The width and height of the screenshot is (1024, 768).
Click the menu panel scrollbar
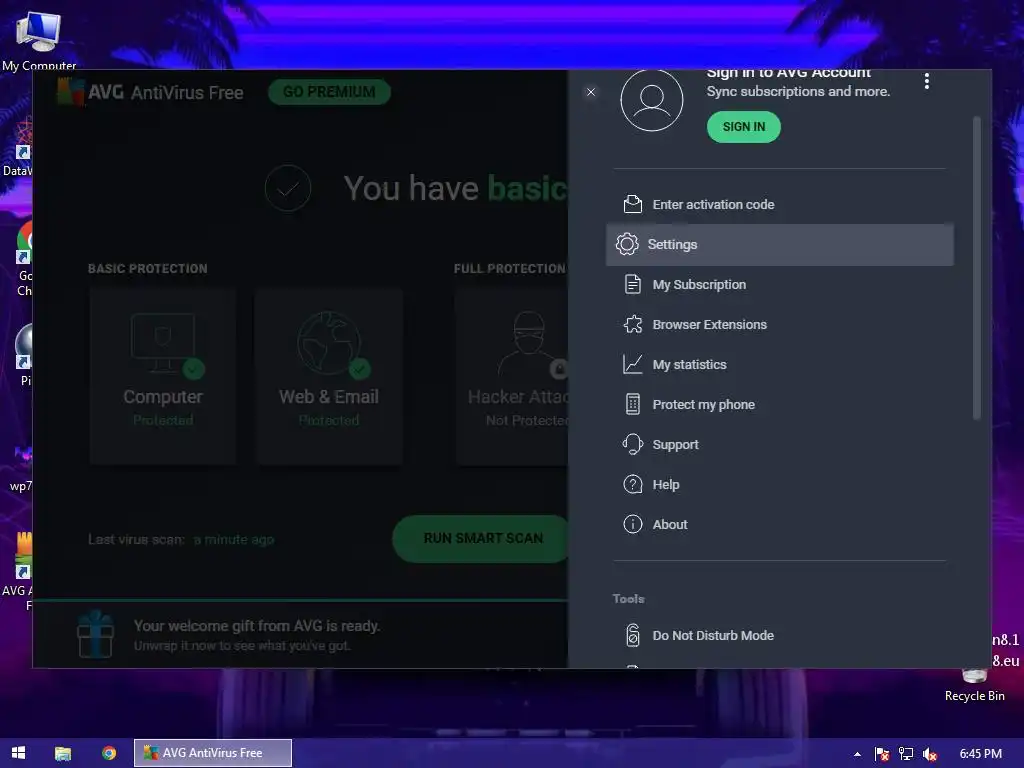(976, 268)
